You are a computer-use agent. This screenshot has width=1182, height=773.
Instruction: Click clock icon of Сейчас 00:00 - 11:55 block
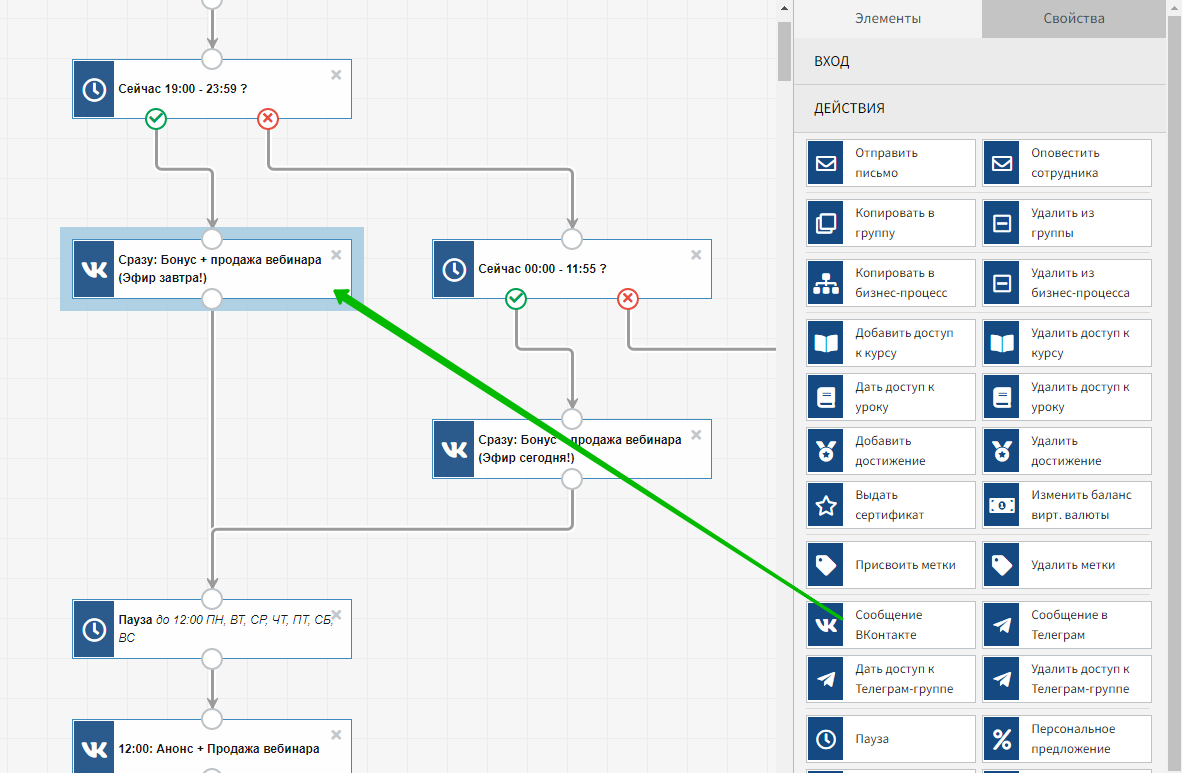point(454,269)
